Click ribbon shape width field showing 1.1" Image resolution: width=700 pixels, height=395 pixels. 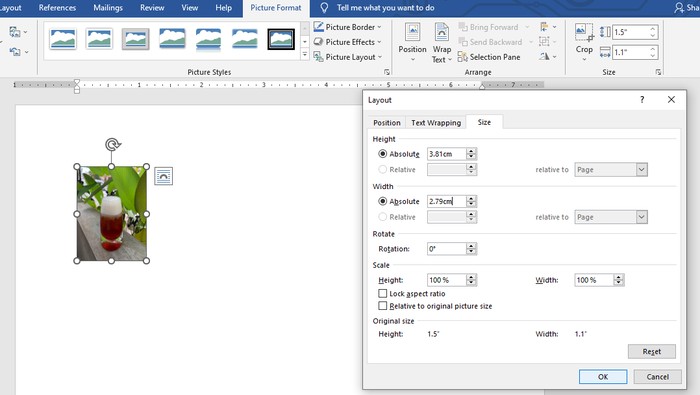pyautogui.click(x=630, y=53)
